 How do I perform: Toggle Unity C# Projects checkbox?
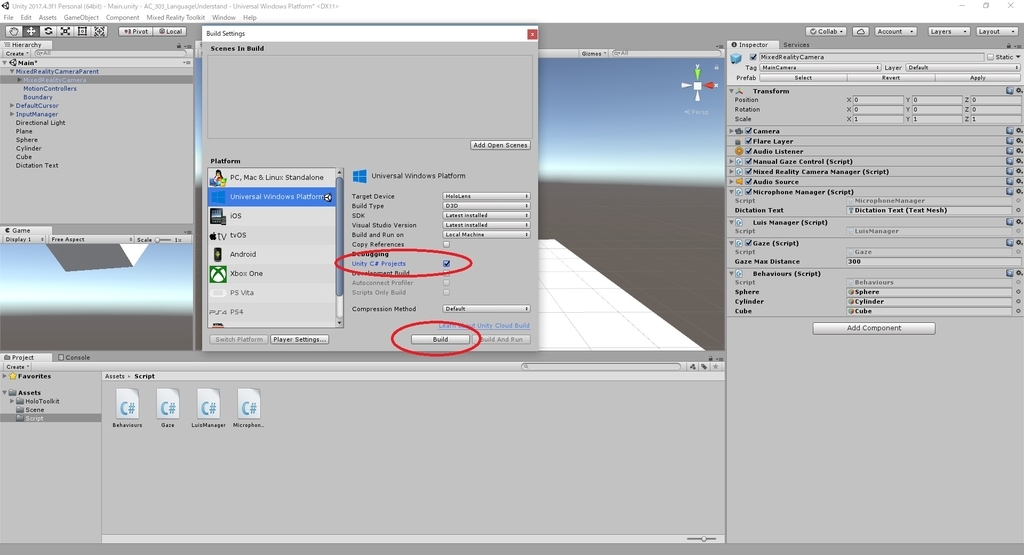[447, 264]
